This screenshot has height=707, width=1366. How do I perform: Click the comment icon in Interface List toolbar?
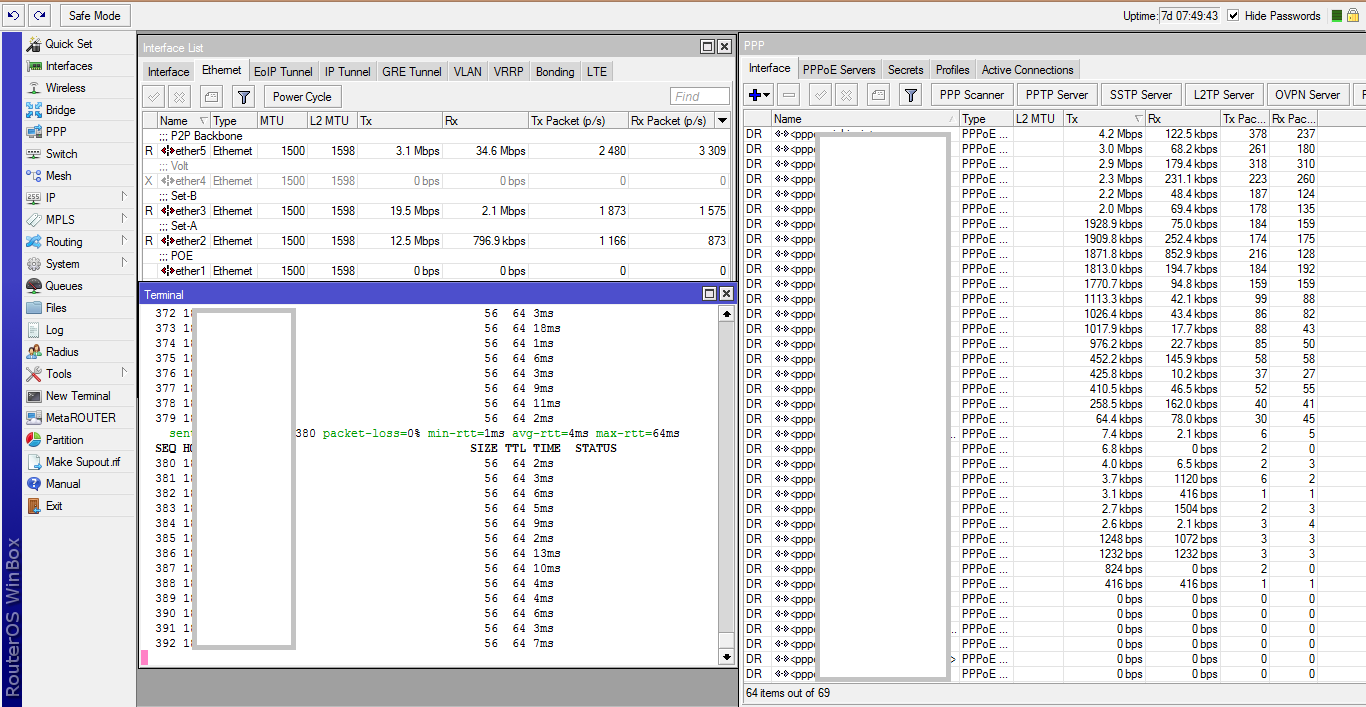point(211,97)
